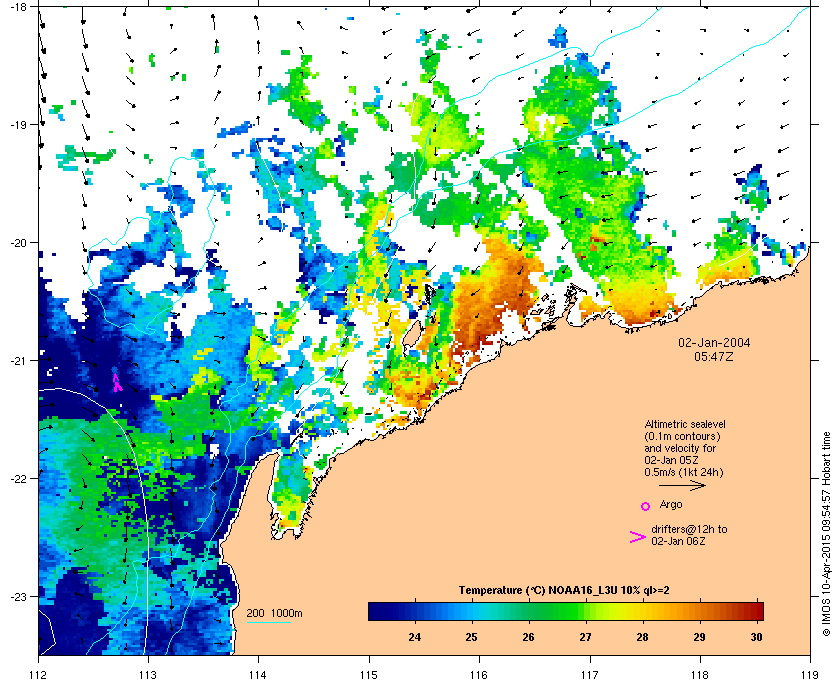Click the IMOS copyright timestamp text

tap(826, 533)
